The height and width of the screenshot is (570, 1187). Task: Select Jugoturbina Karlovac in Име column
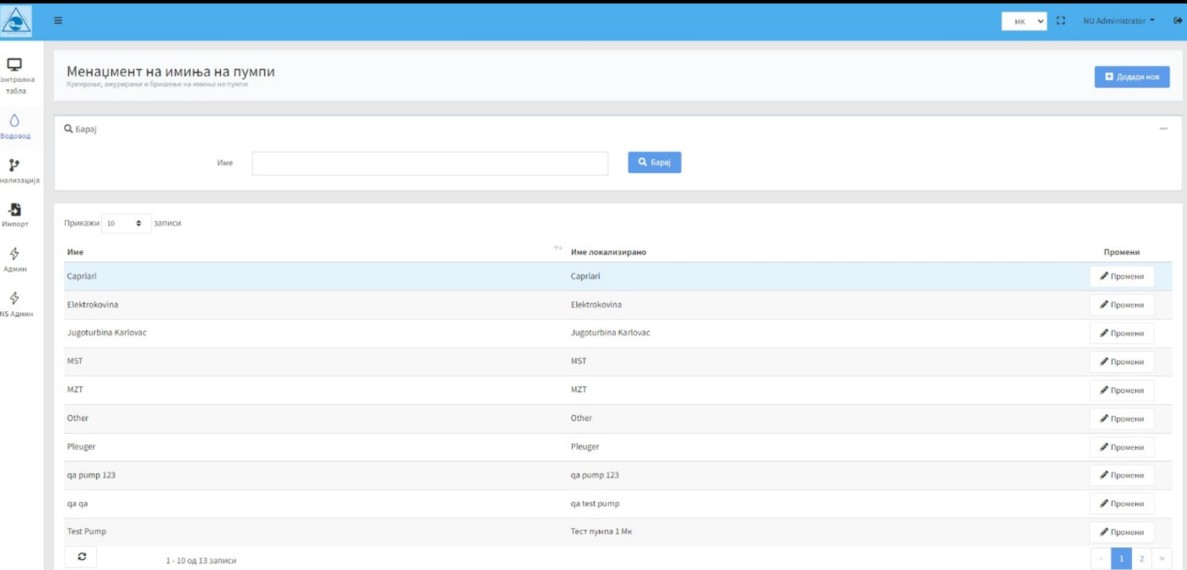click(x=106, y=333)
